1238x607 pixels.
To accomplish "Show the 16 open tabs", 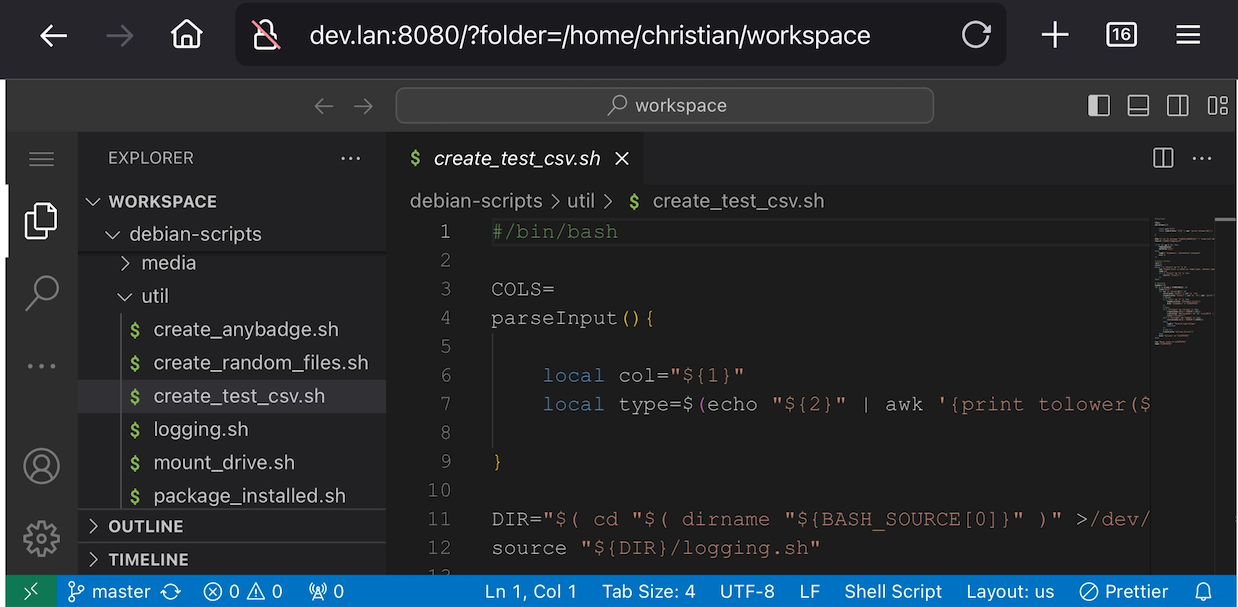I will [x=1122, y=35].
